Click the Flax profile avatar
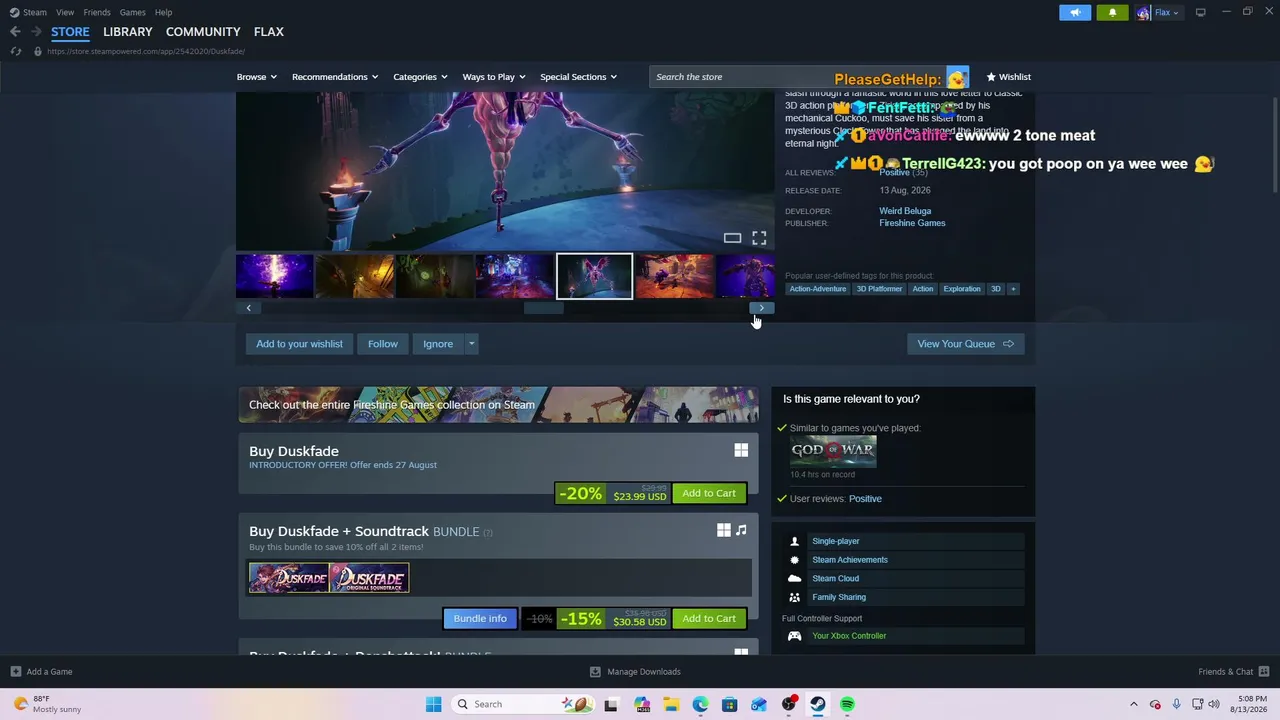Viewport: 1280px width, 720px height. click(1143, 13)
